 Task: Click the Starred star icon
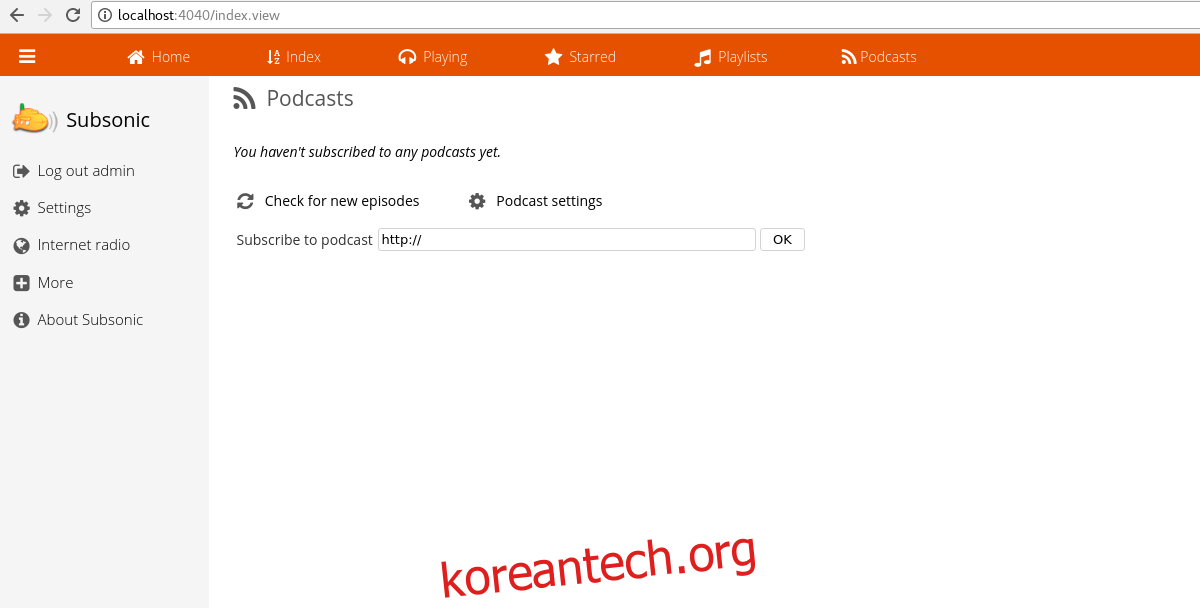pyautogui.click(x=553, y=57)
